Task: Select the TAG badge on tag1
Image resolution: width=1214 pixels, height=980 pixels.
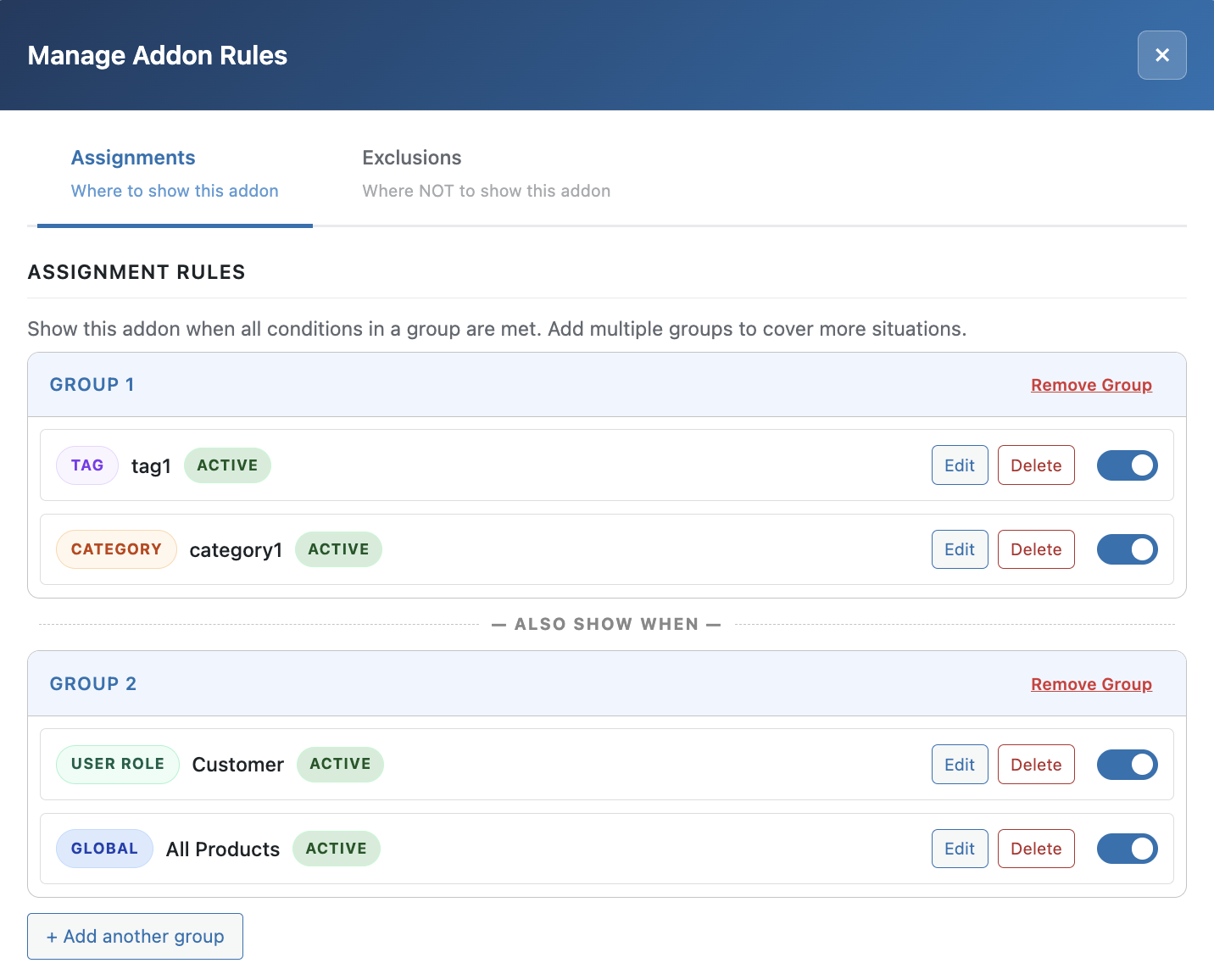Action: pos(87,465)
